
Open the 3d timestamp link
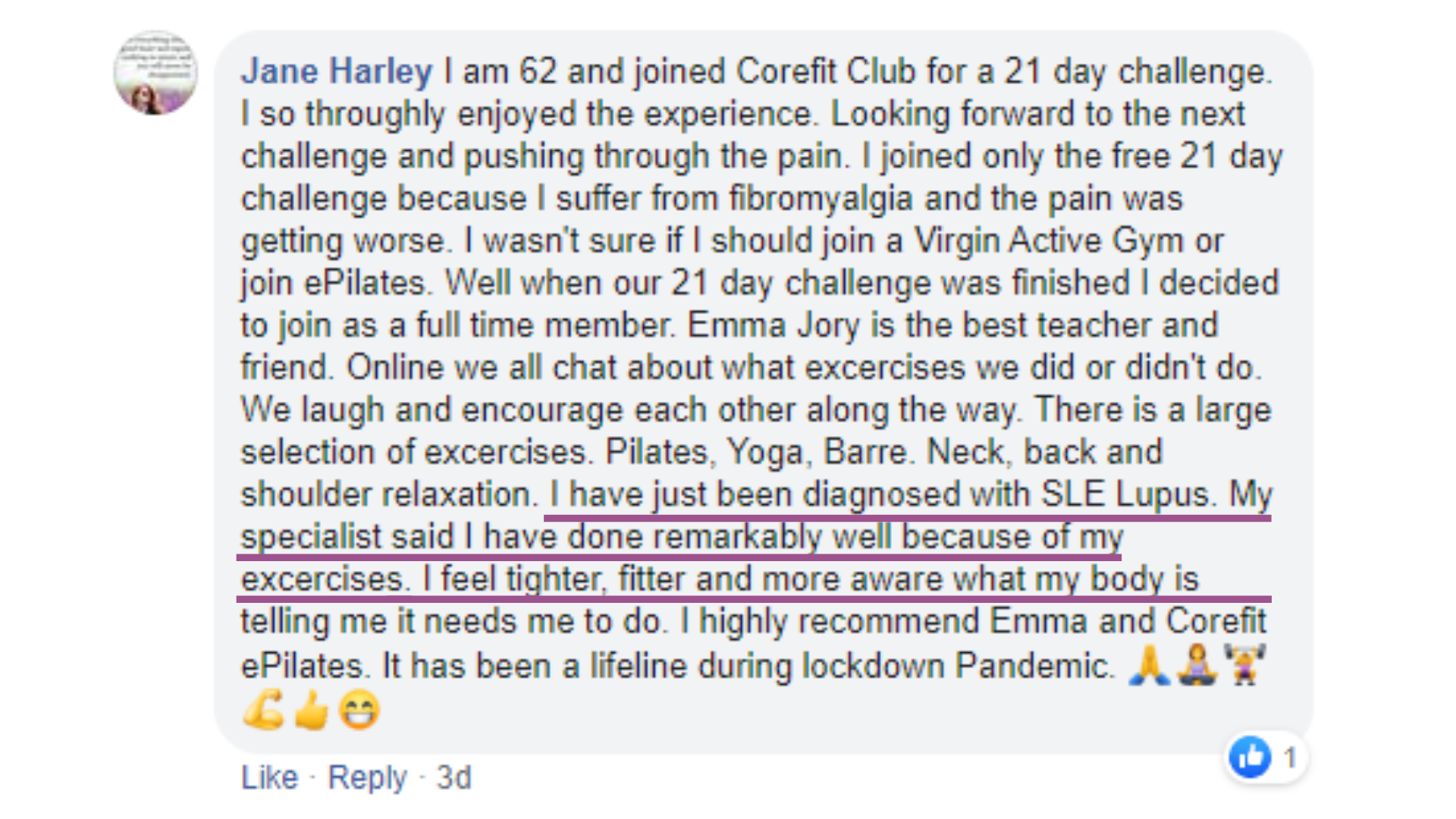tap(453, 777)
